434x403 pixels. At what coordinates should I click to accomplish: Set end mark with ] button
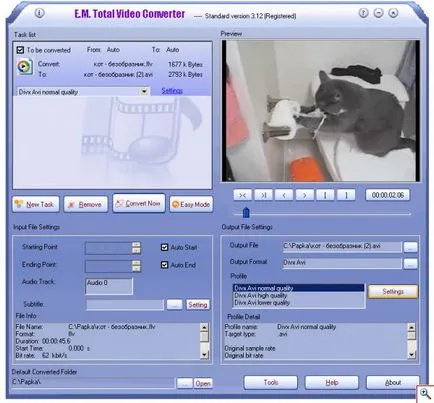click(346, 195)
